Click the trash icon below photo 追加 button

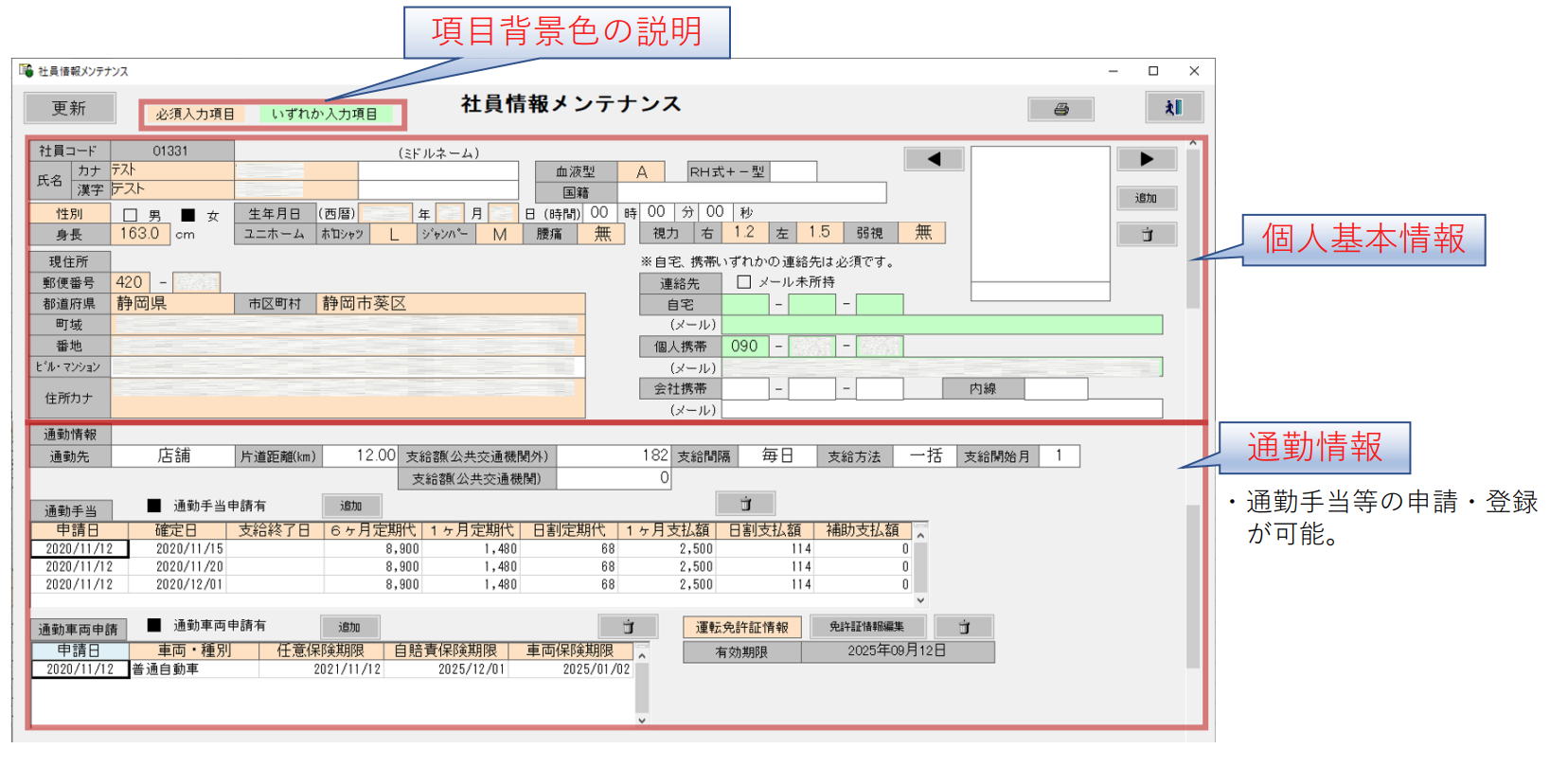(1146, 234)
